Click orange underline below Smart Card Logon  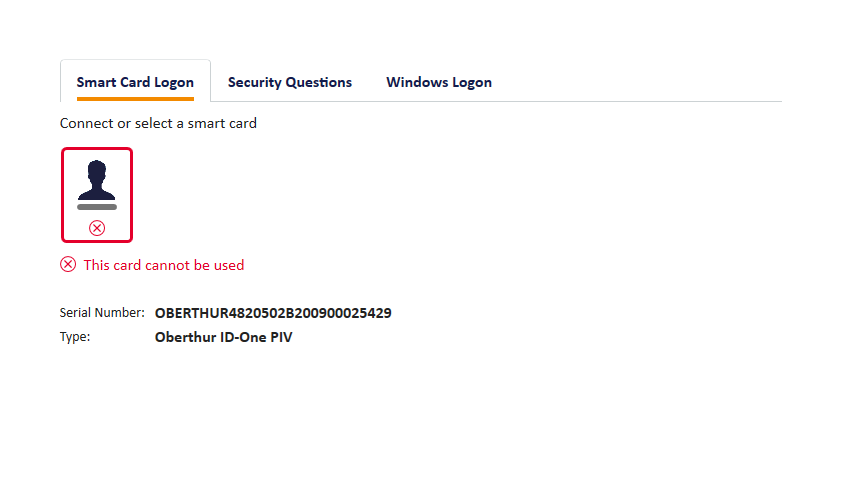coord(135,99)
